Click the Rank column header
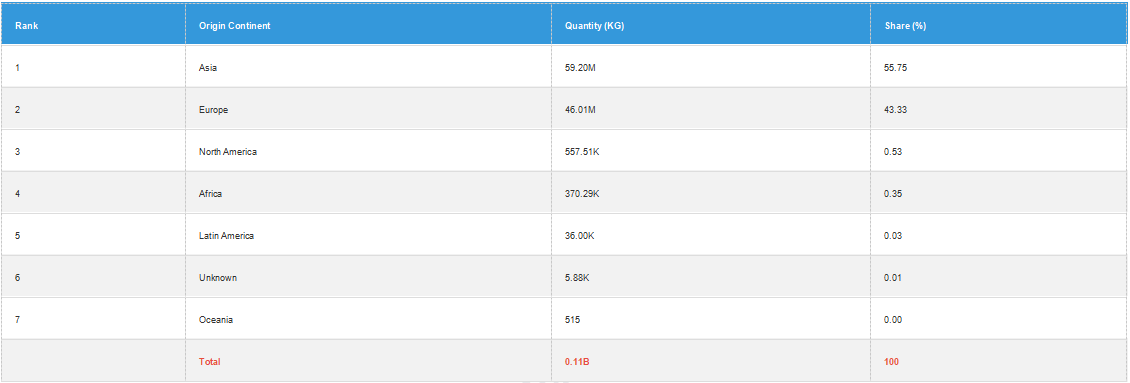Image resolution: width=1130 pixels, height=383 pixels. [x=93, y=25]
